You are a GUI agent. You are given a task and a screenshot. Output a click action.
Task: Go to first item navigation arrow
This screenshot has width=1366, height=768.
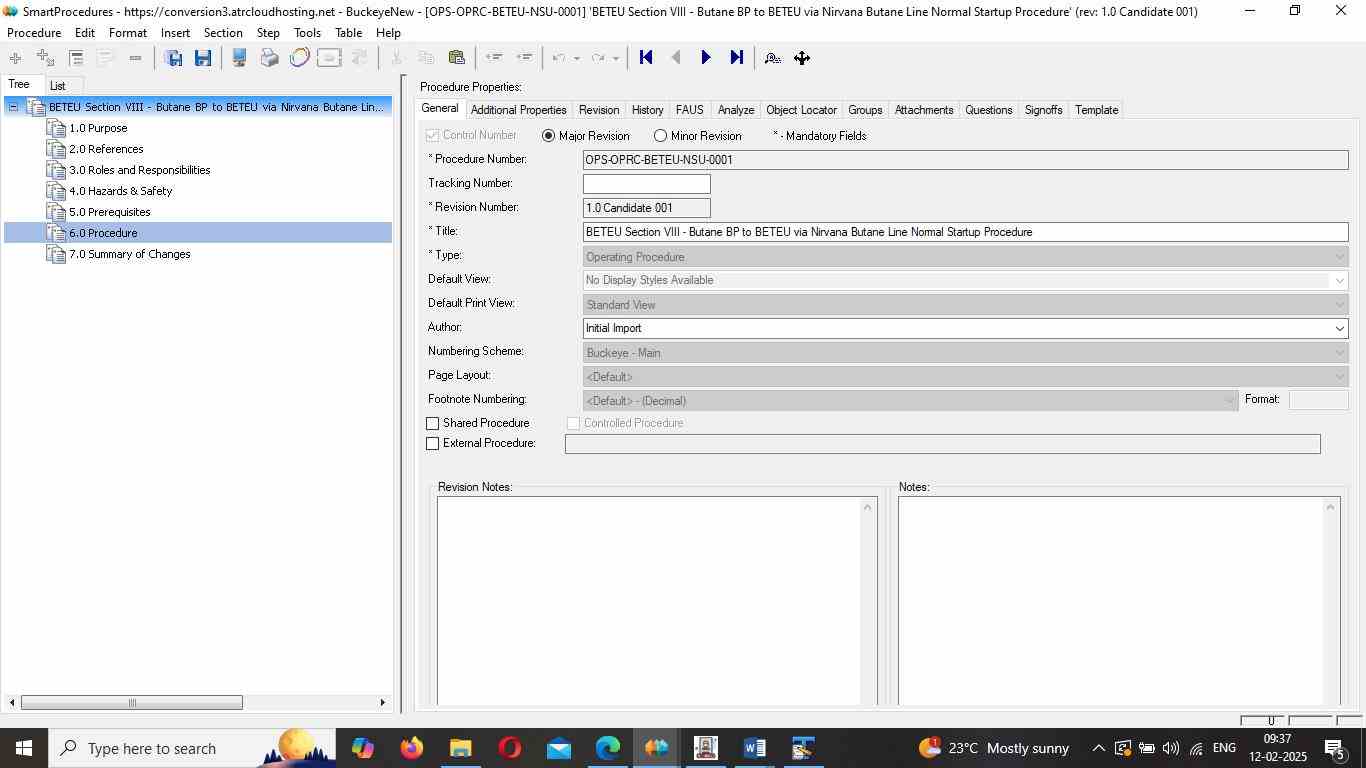(646, 58)
